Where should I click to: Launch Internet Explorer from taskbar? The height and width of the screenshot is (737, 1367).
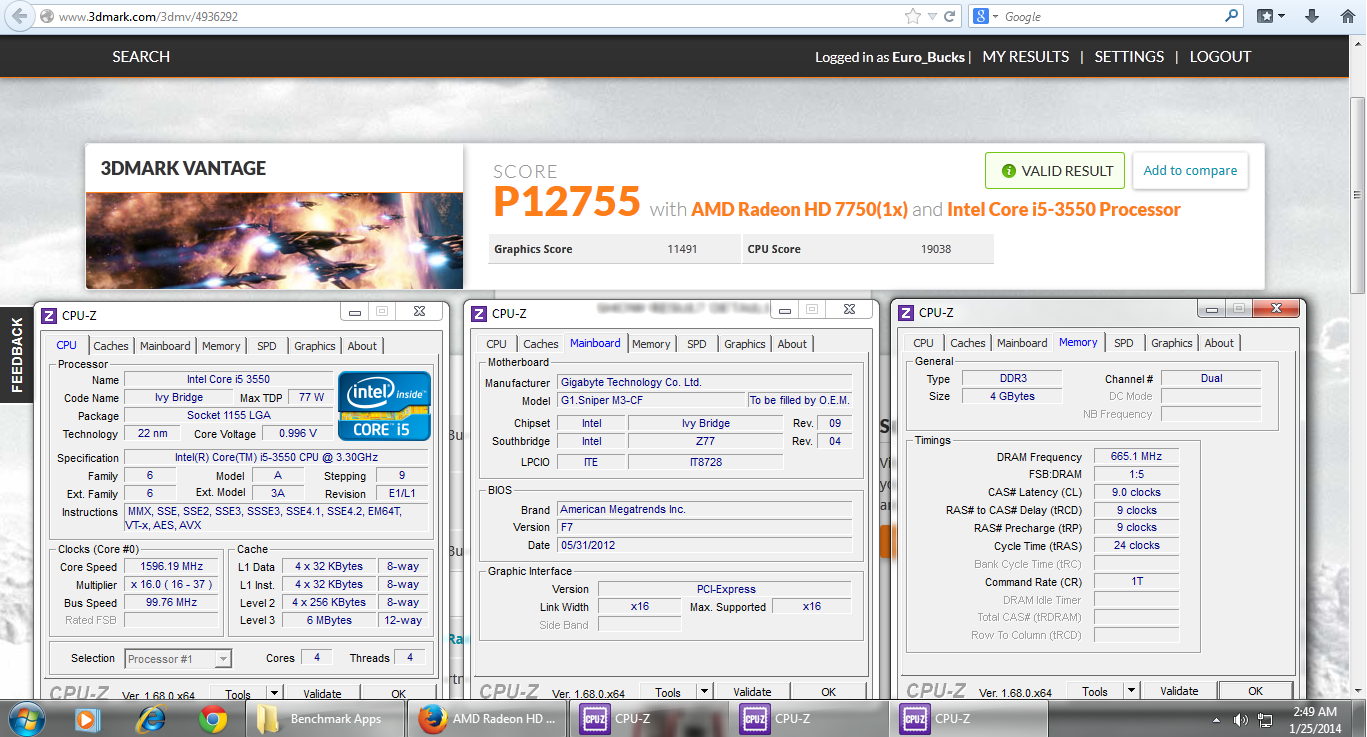tap(150, 719)
